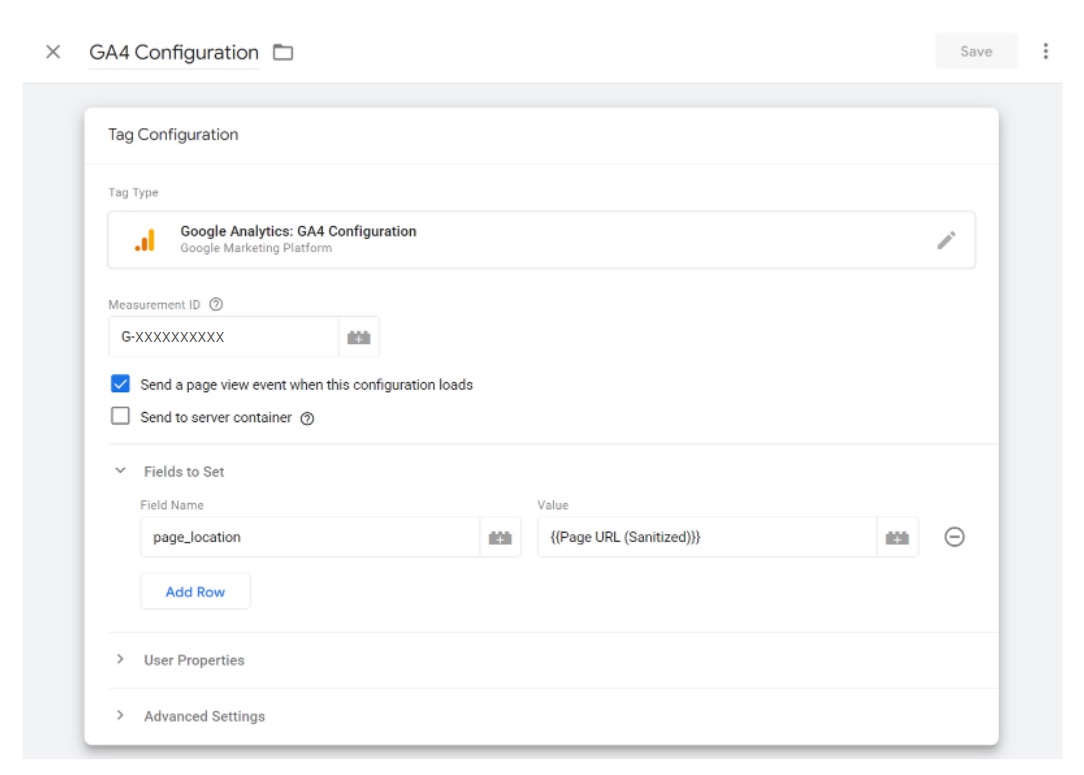Viewport: 1084px width, 775px height.
Task: Click the Measurement ID input field
Action: [223, 338]
